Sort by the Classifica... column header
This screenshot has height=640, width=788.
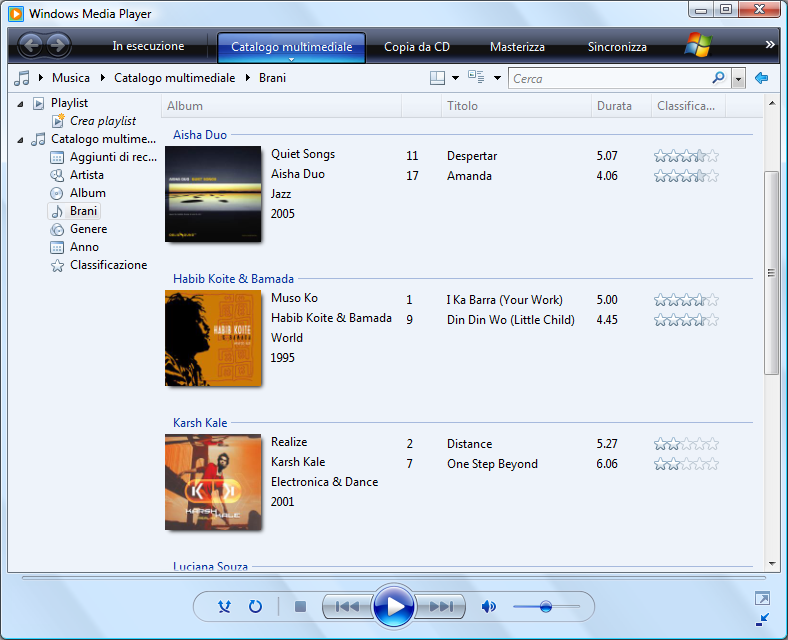point(688,106)
